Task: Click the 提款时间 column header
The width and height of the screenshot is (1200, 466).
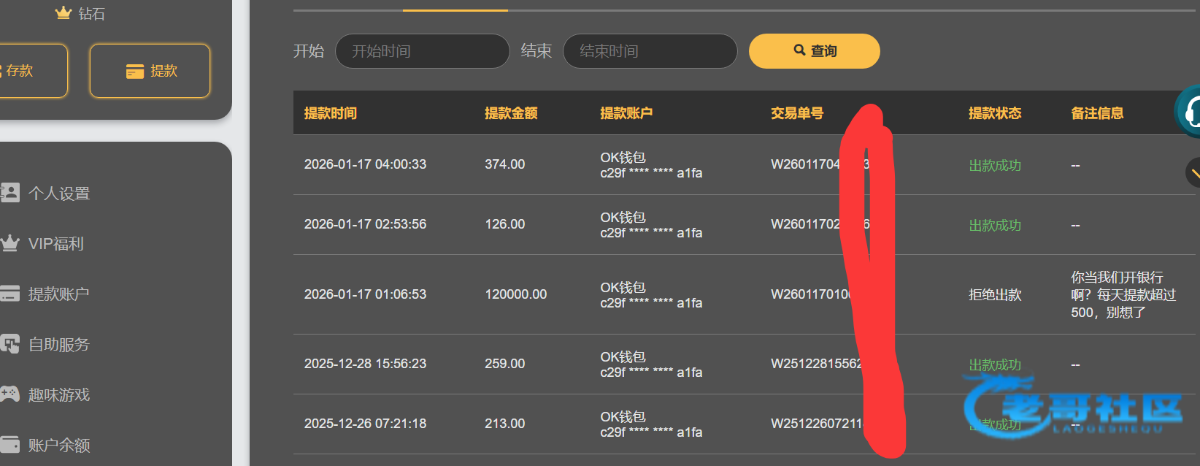Action: pos(330,113)
